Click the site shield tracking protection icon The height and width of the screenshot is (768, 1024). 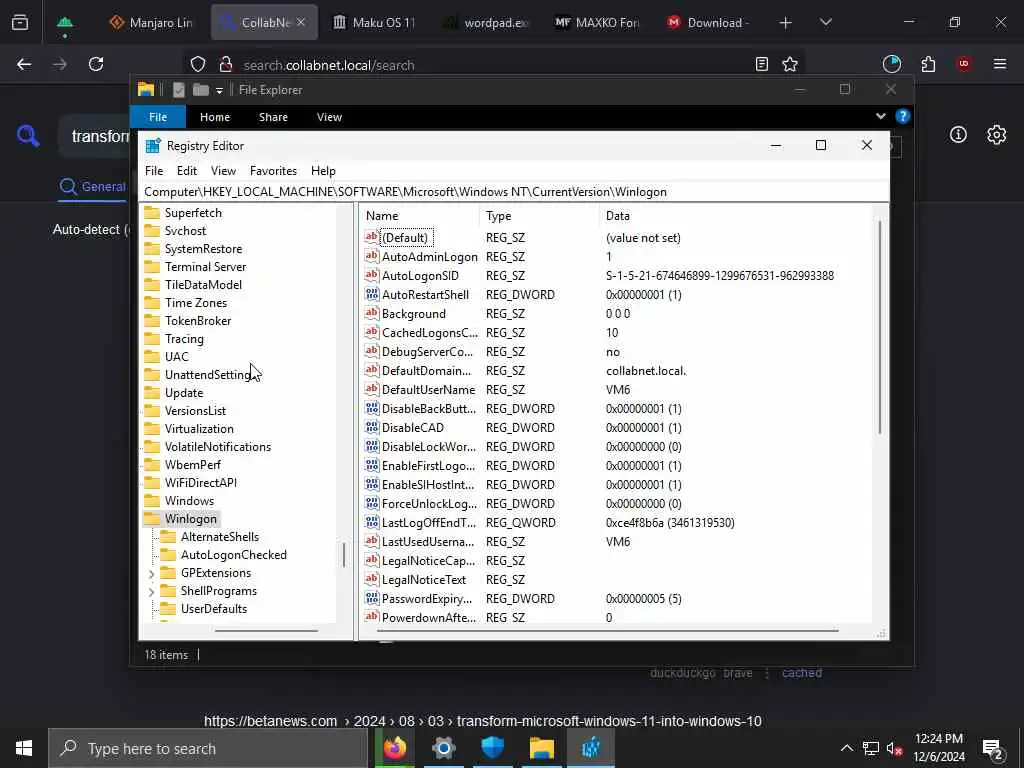point(198,64)
